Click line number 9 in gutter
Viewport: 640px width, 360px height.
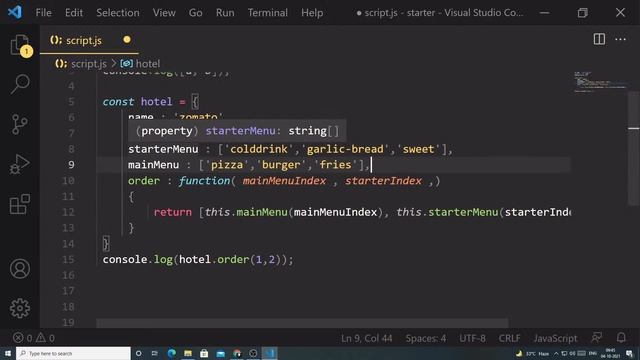71,165
